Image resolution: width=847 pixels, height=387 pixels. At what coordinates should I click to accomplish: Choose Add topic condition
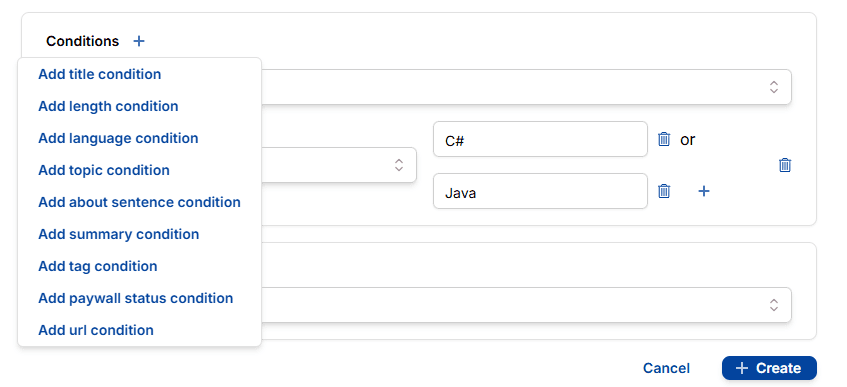coord(104,170)
